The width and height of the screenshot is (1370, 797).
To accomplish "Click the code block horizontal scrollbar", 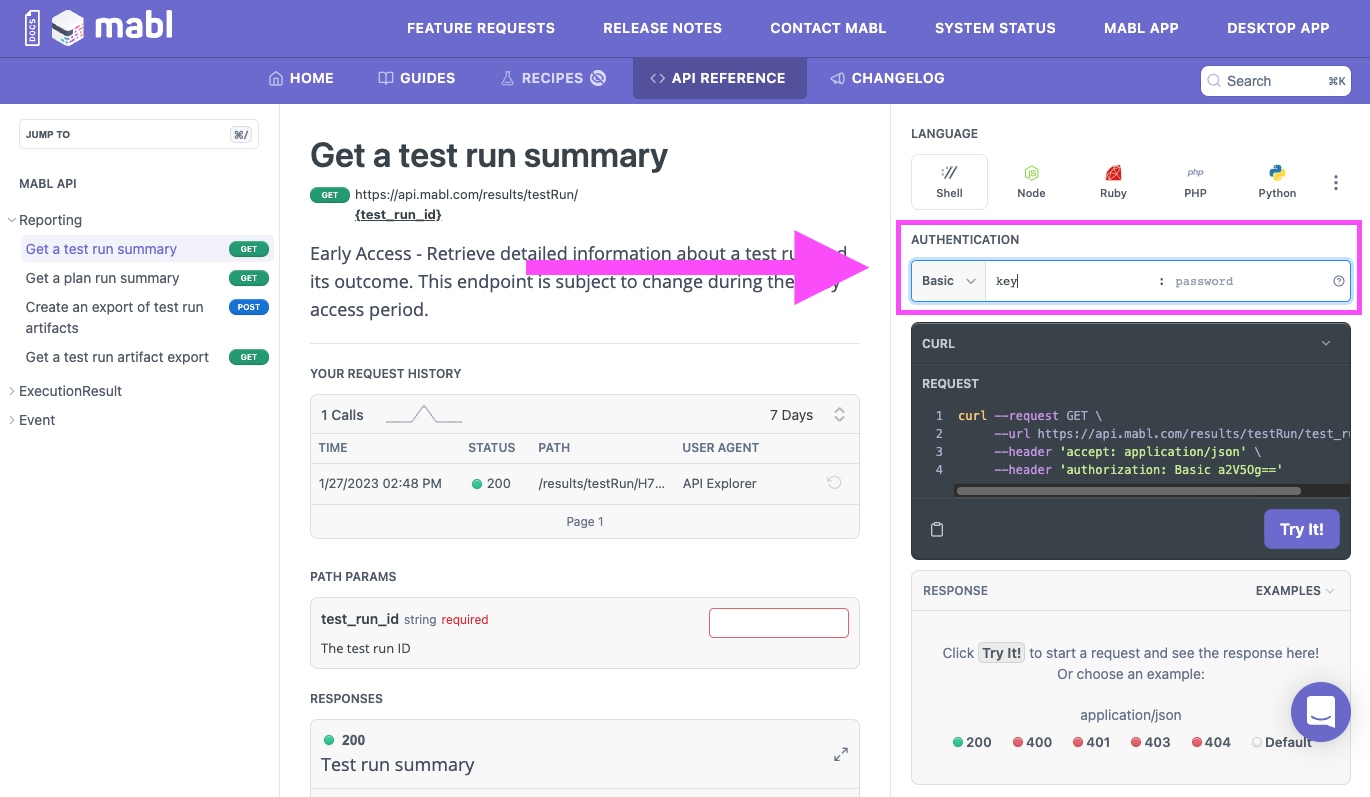I will click(x=1128, y=491).
